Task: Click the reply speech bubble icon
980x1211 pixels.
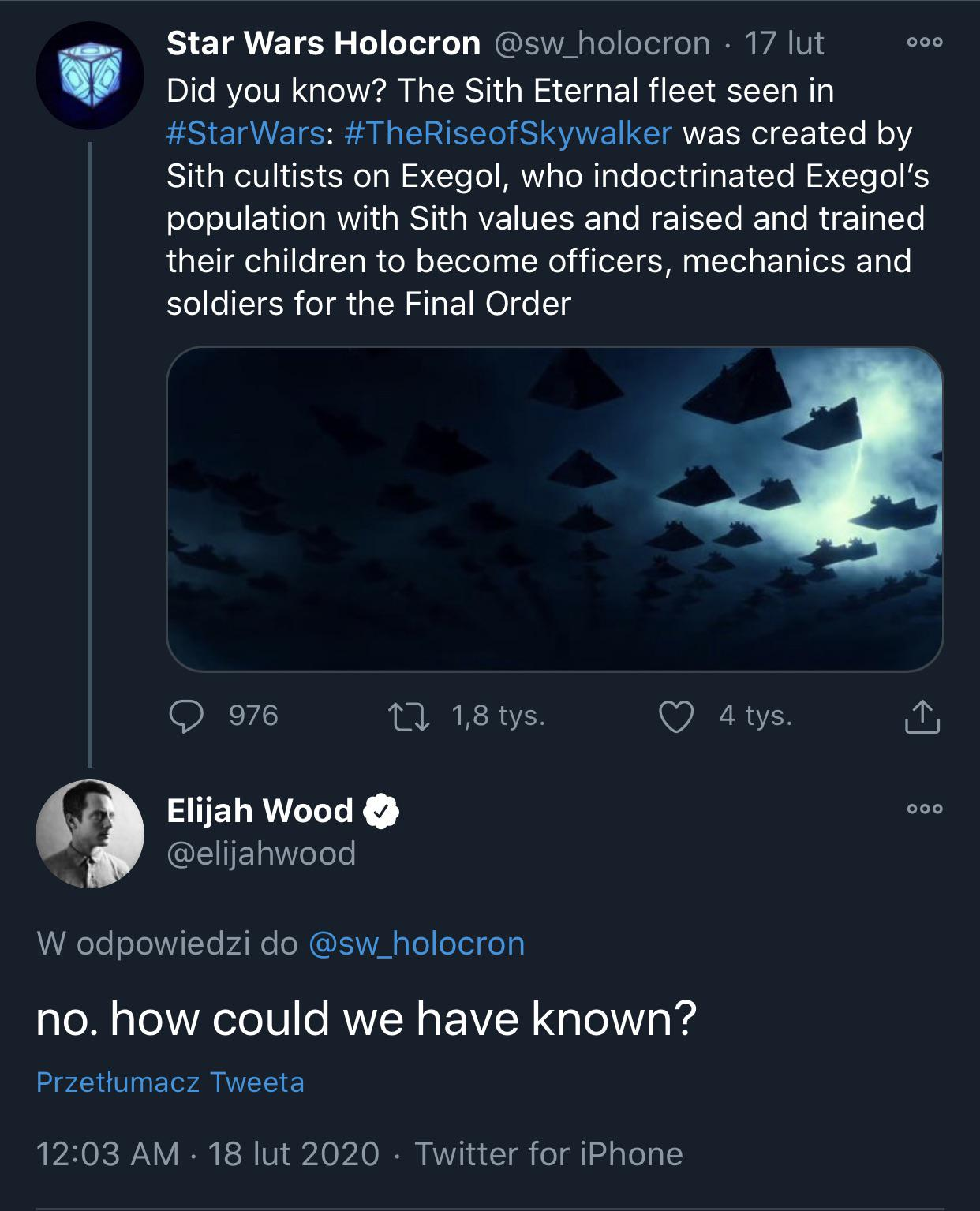Action: pos(187,716)
